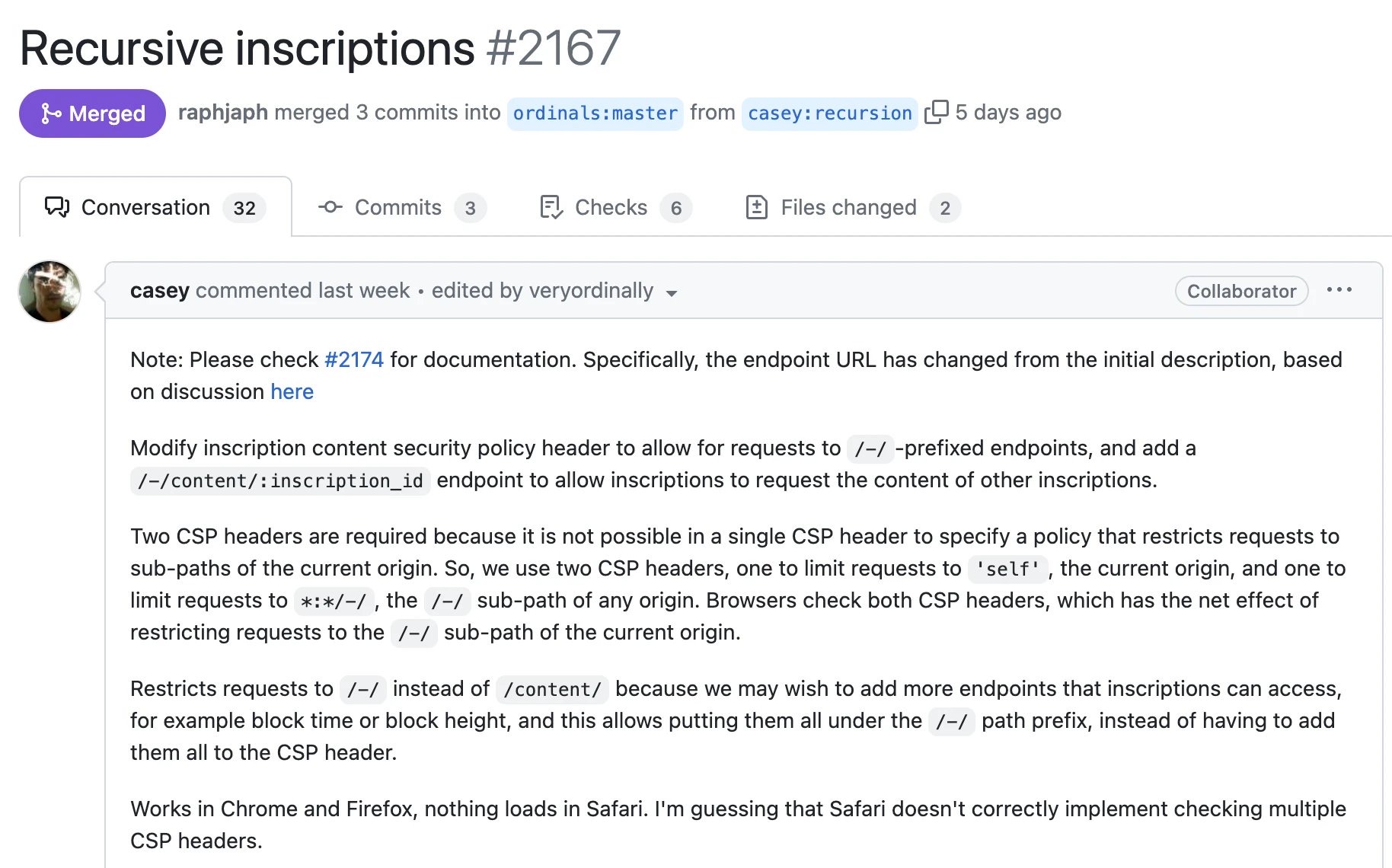Open the comment options ellipsis menu

click(x=1339, y=290)
